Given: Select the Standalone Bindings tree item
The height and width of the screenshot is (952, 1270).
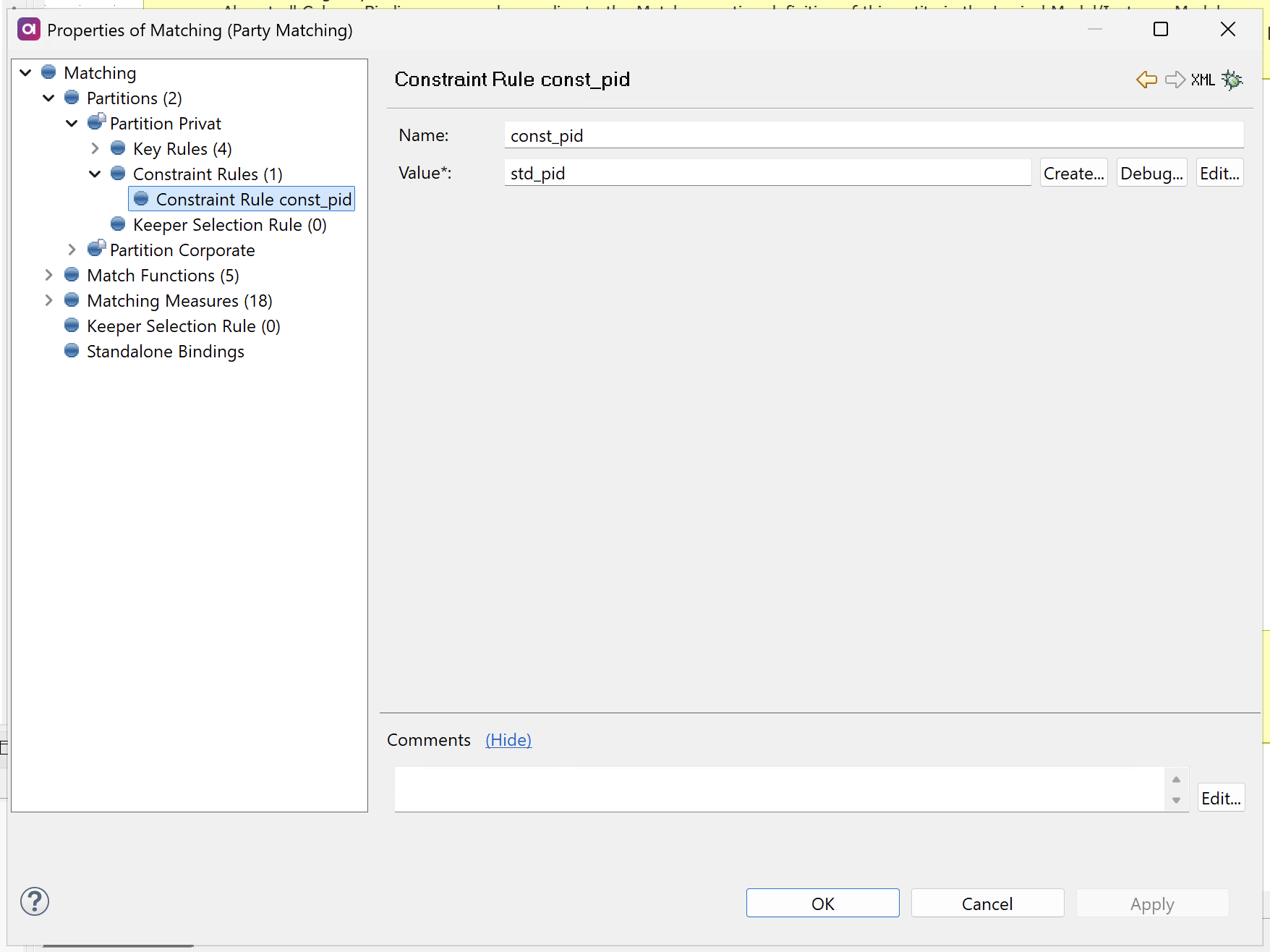Looking at the screenshot, I should (165, 351).
